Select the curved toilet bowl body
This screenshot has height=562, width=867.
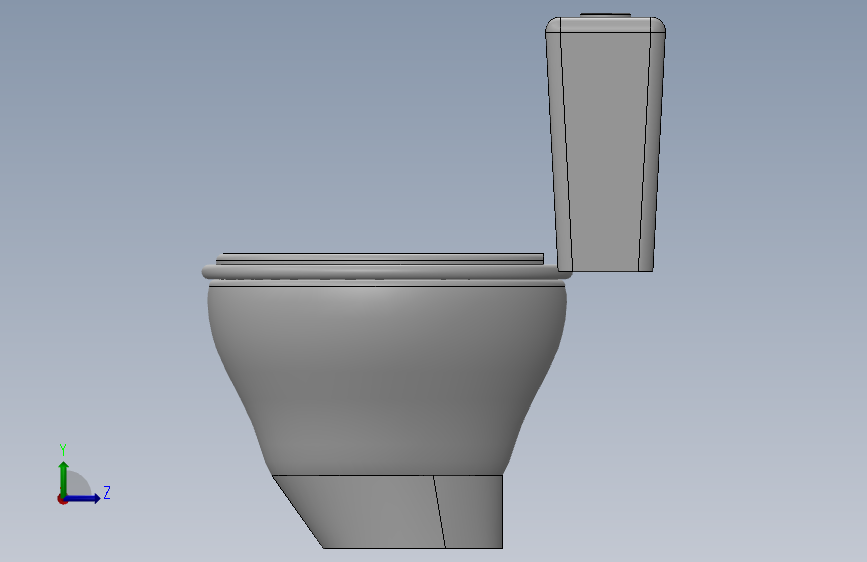[x=387, y=379]
